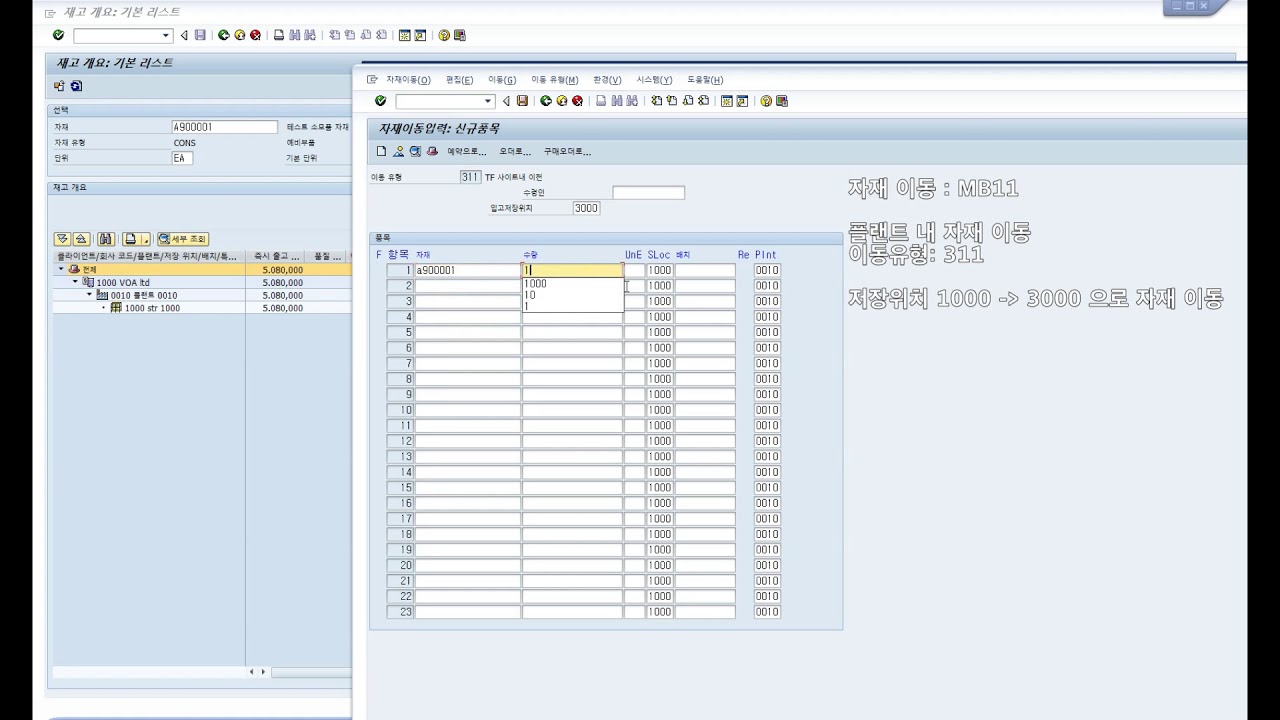Click Print icon in material movement window toolbar
Screen dimensions: 1280x720
tap(601, 101)
